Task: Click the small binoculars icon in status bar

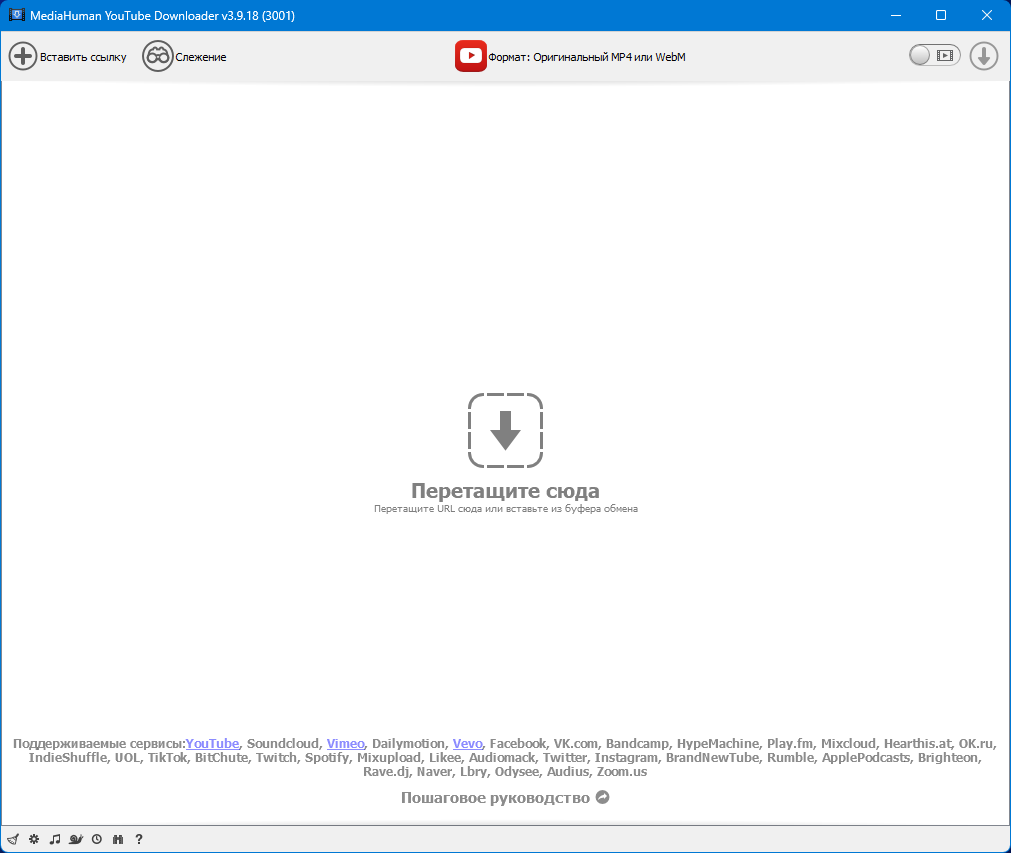Action: click(118, 839)
